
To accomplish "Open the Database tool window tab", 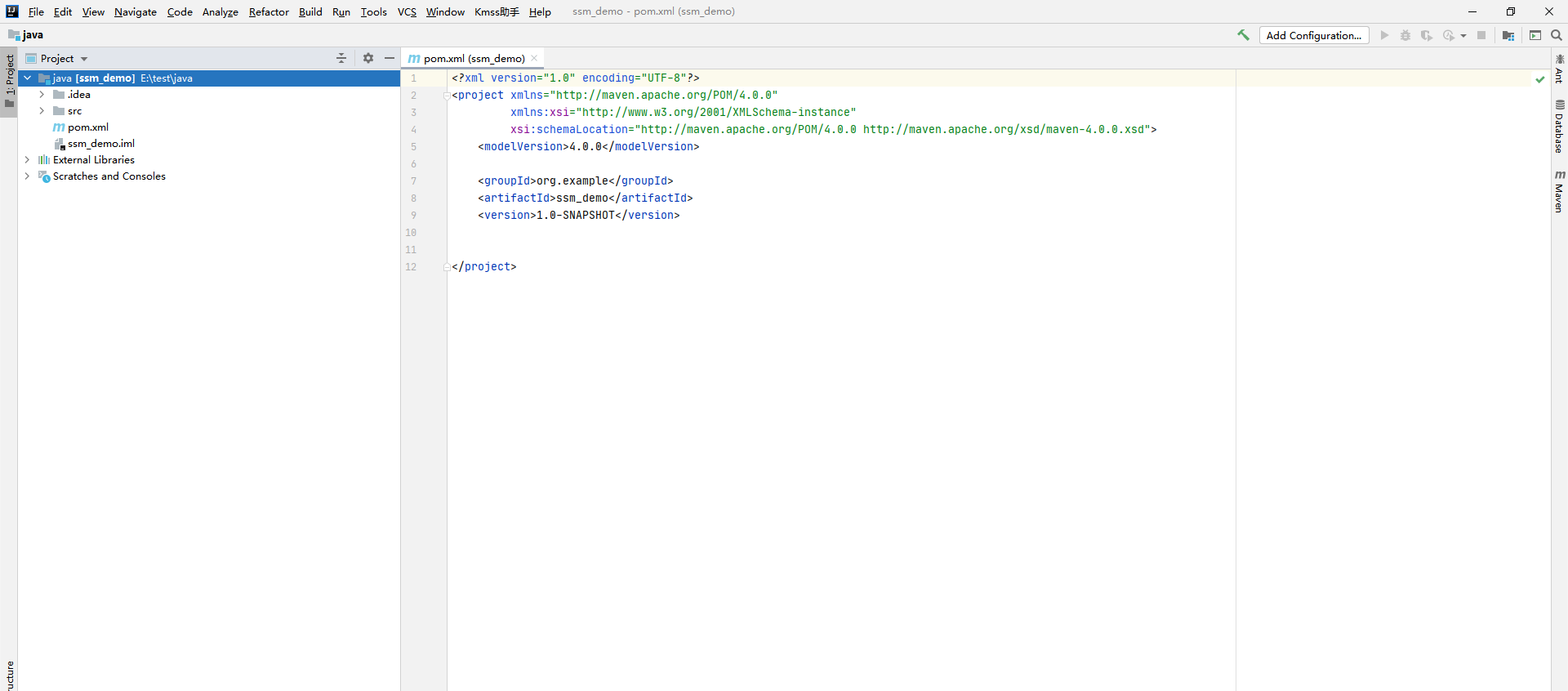I will 1559,127.
